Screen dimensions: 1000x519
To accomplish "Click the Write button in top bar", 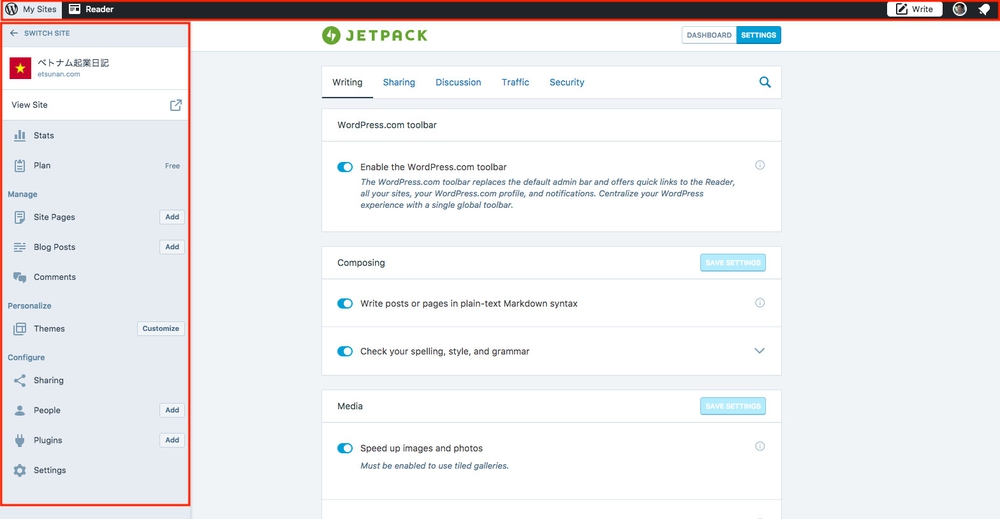I will [915, 9].
